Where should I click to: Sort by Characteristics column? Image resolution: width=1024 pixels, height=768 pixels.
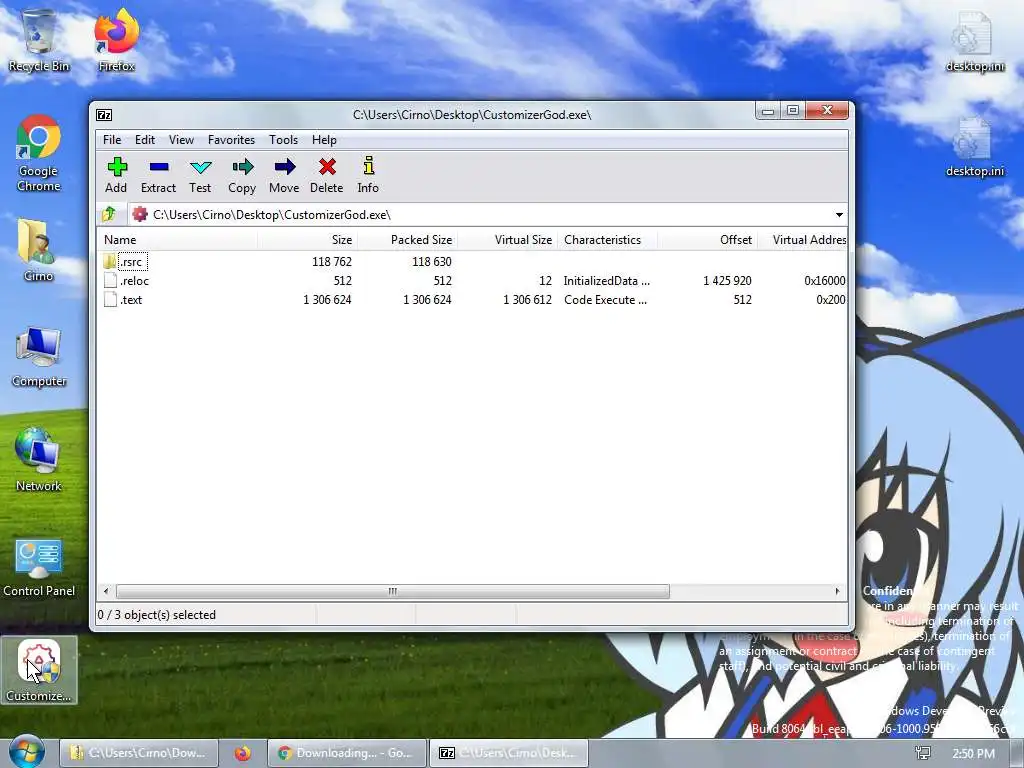click(x=607, y=240)
